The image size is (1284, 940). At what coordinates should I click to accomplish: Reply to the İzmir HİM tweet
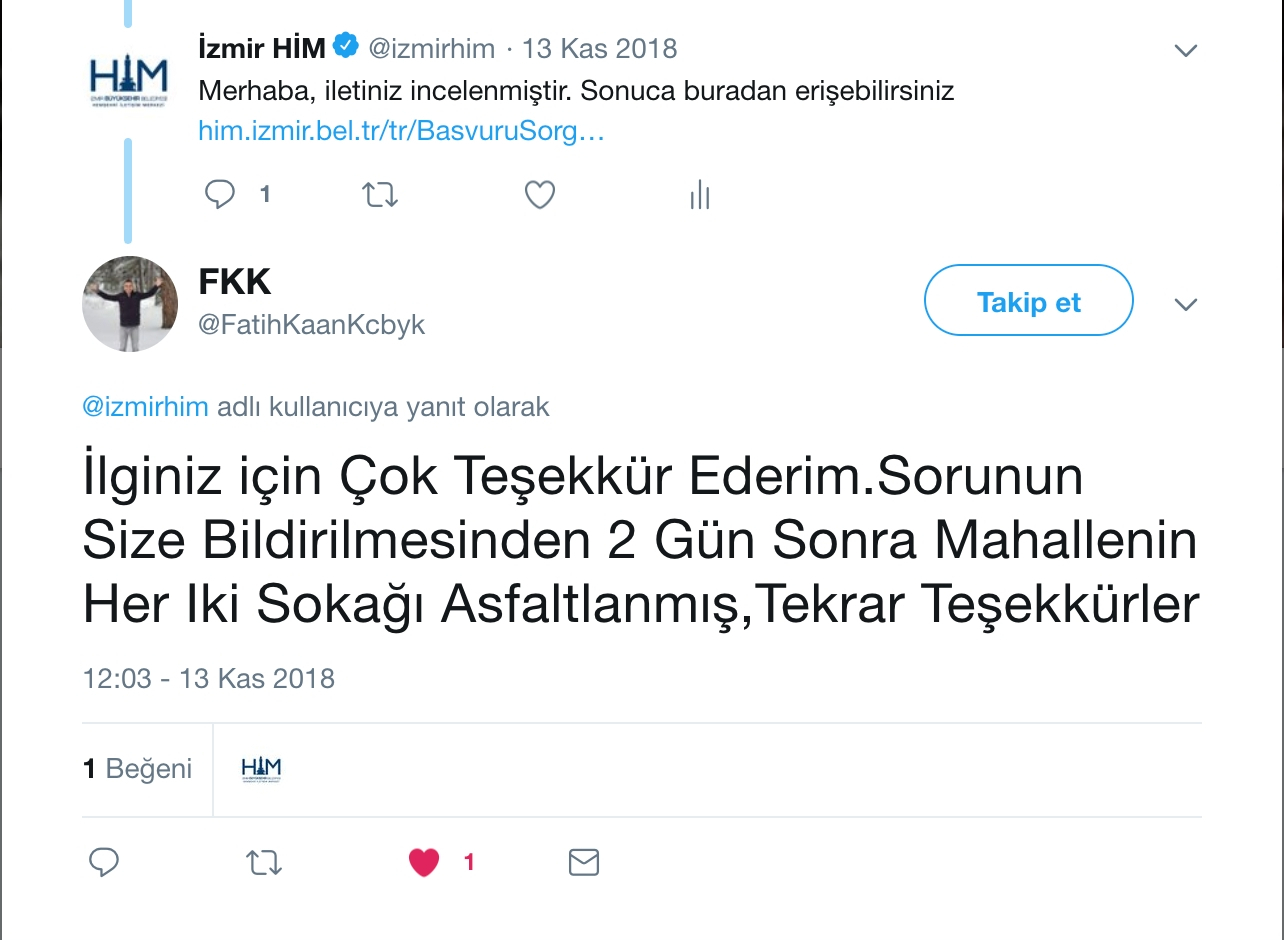[220, 194]
